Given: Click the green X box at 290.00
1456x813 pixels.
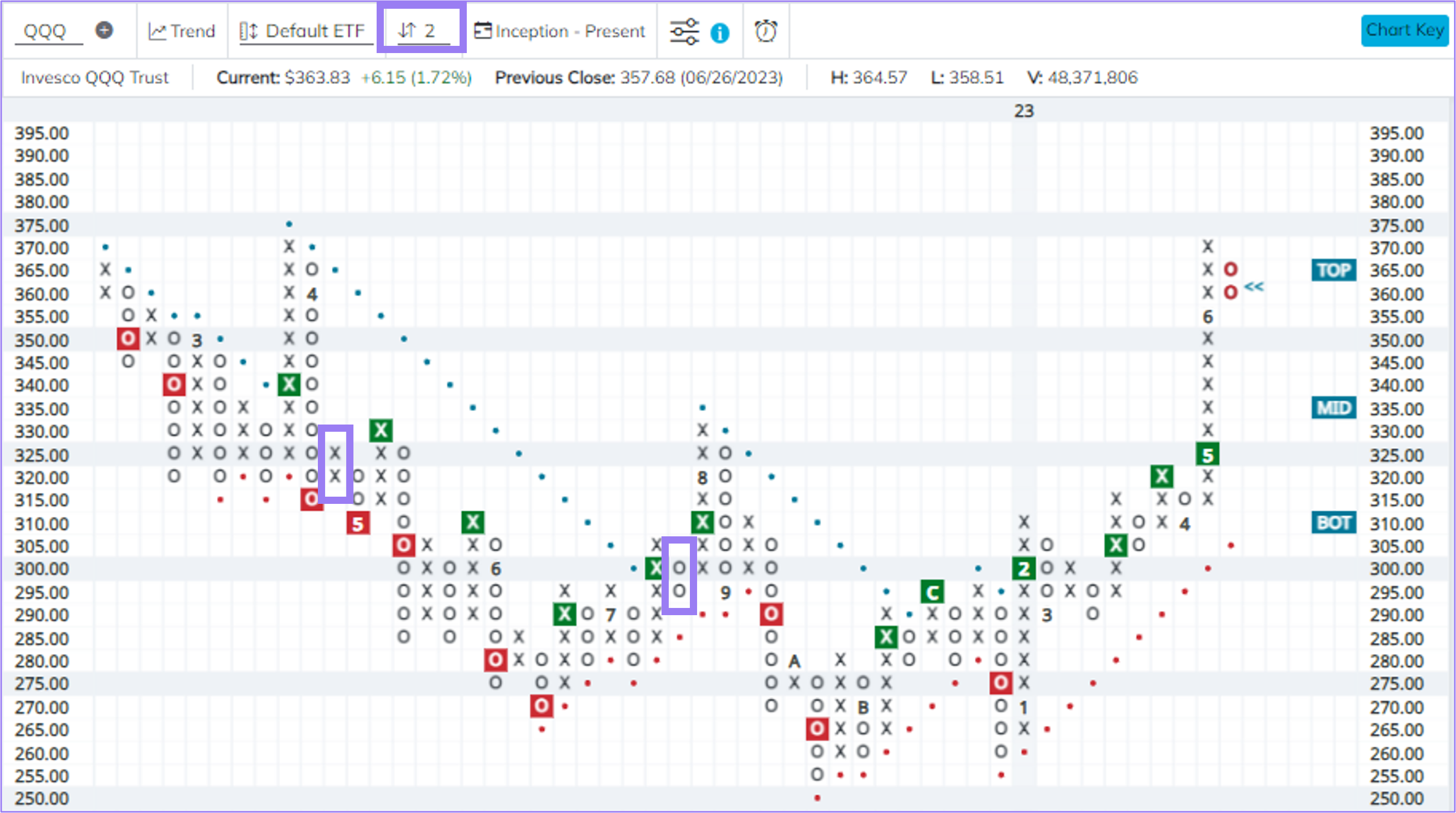Looking at the screenshot, I should tap(565, 614).
